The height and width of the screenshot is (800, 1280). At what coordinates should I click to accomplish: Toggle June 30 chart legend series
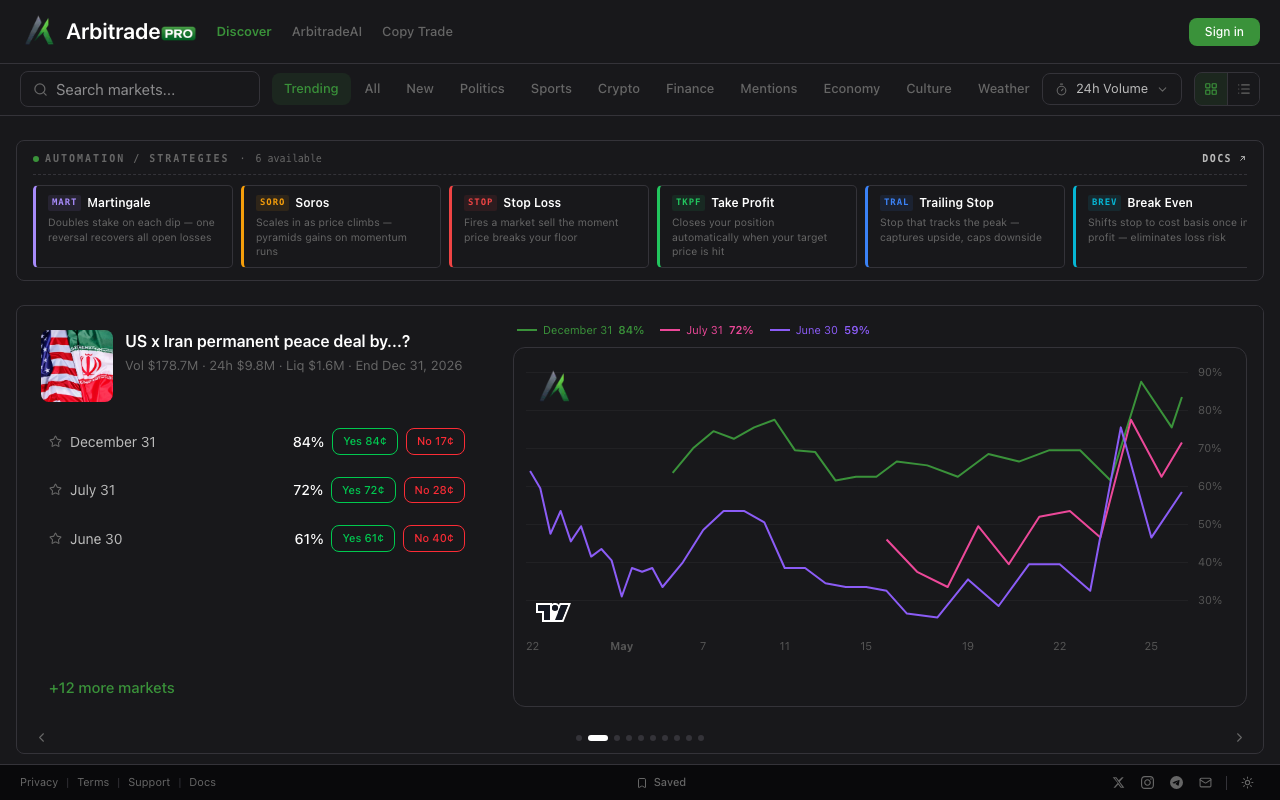click(819, 330)
